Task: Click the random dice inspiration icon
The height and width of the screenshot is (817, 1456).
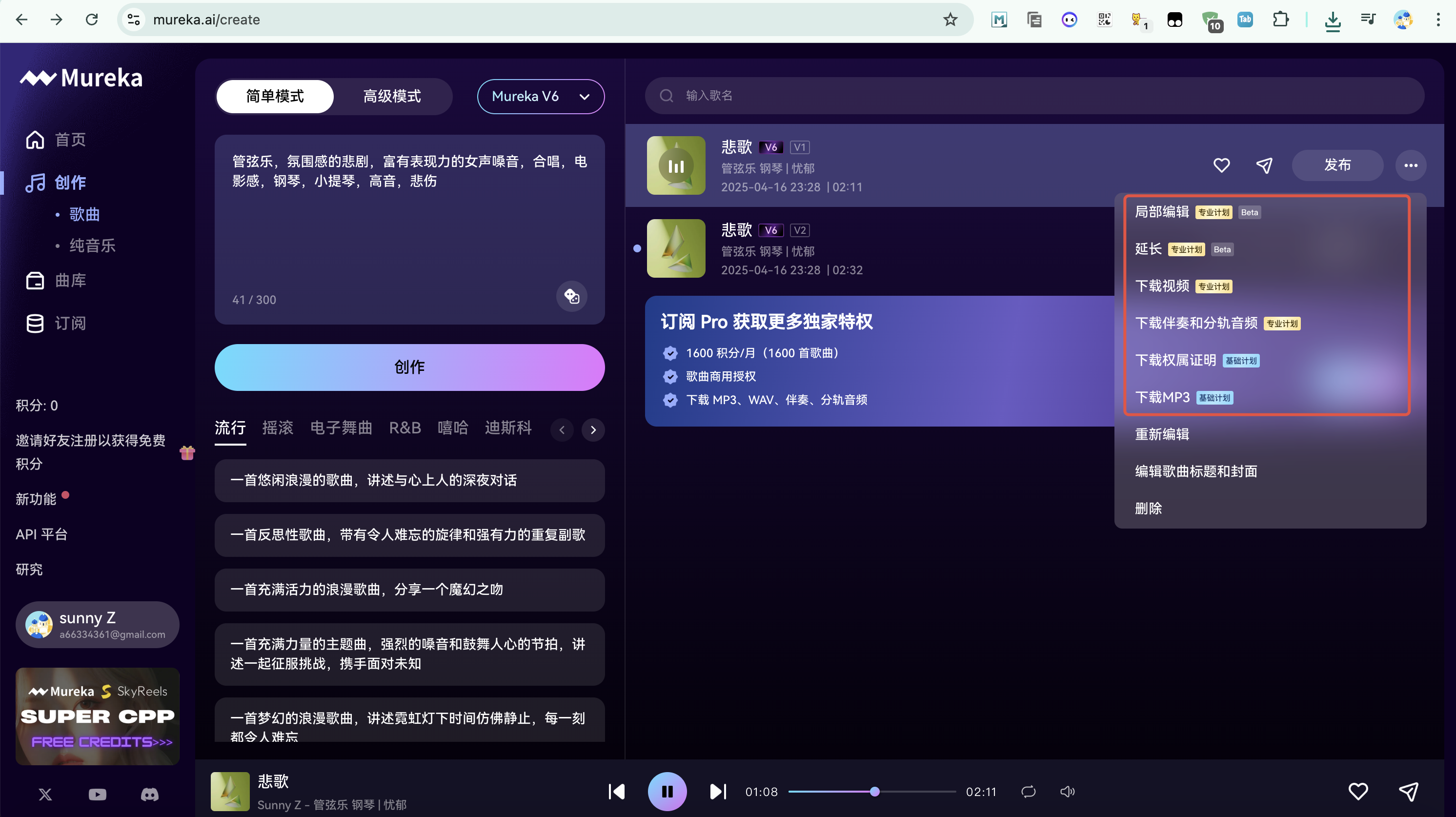Action: pos(571,296)
